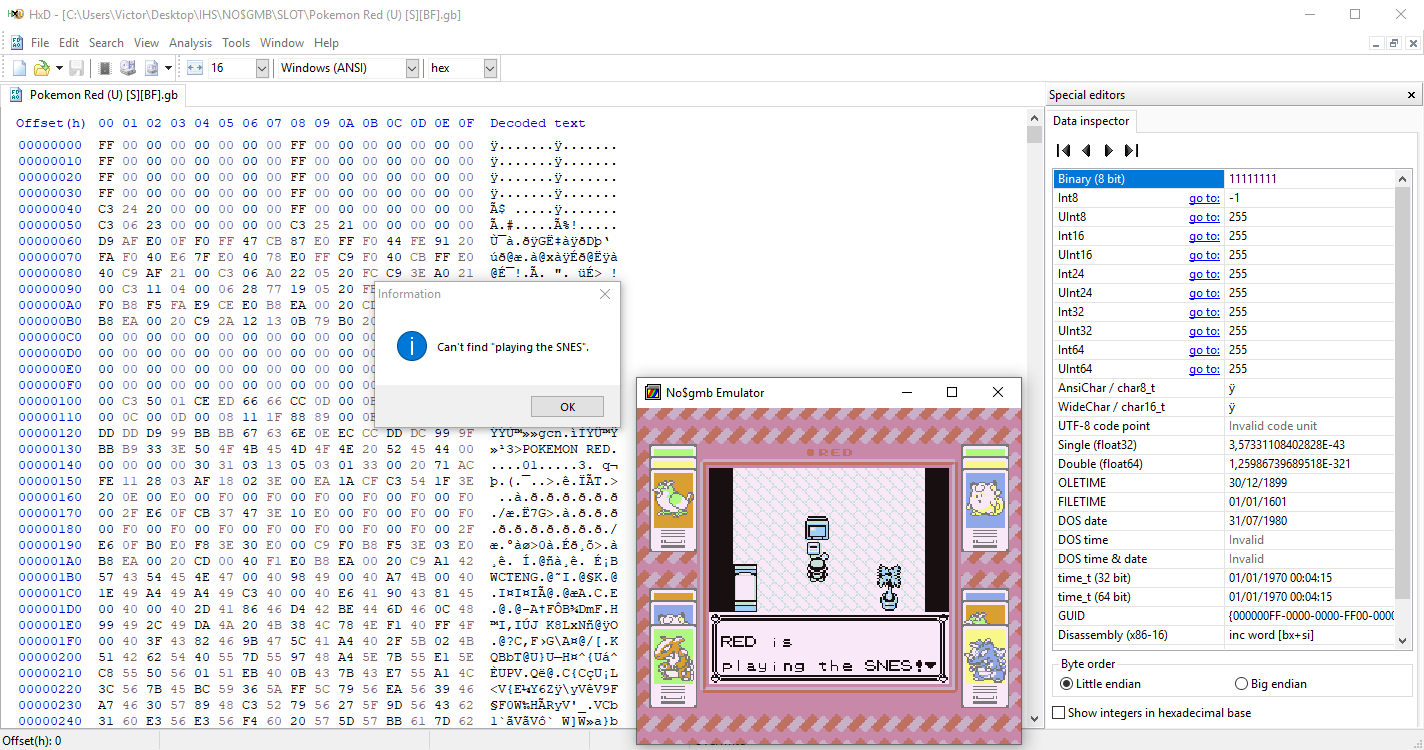The height and width of the screenshot is (750, 1424).
Task: Create a new file with toolbar icon
Action: pyautogui.click(x=19, y=68)
